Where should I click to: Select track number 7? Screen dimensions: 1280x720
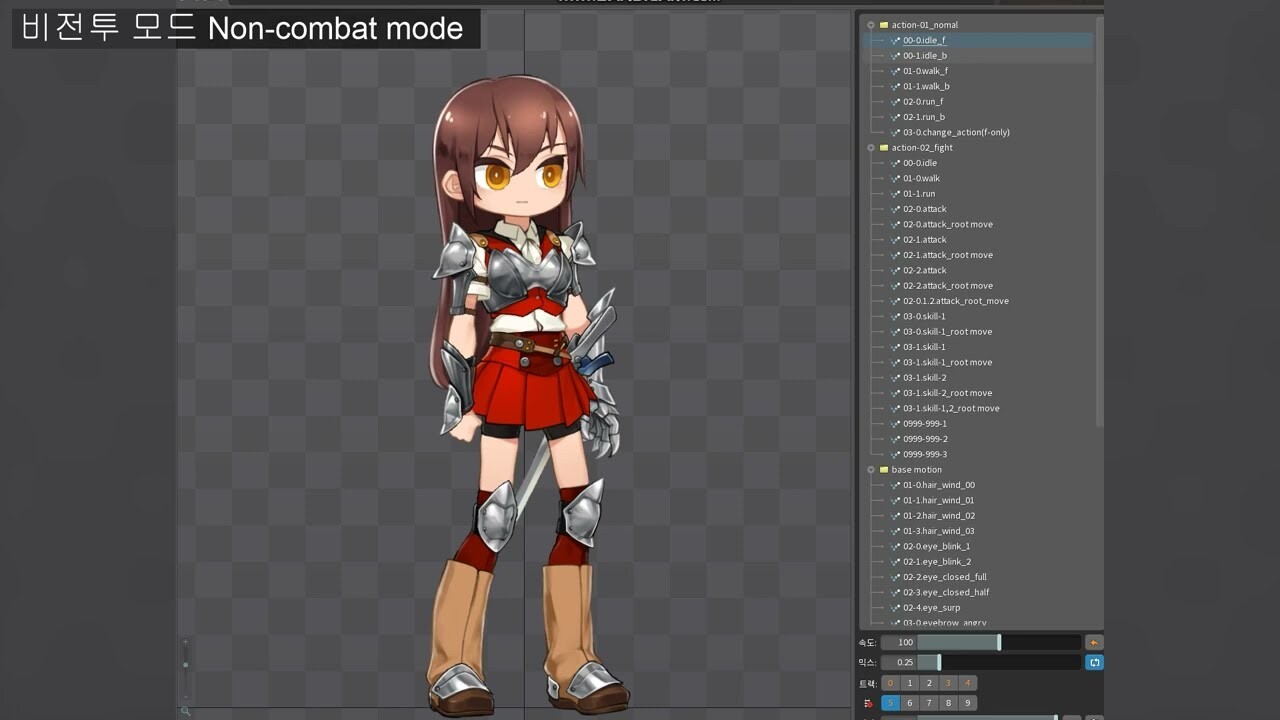929,703
